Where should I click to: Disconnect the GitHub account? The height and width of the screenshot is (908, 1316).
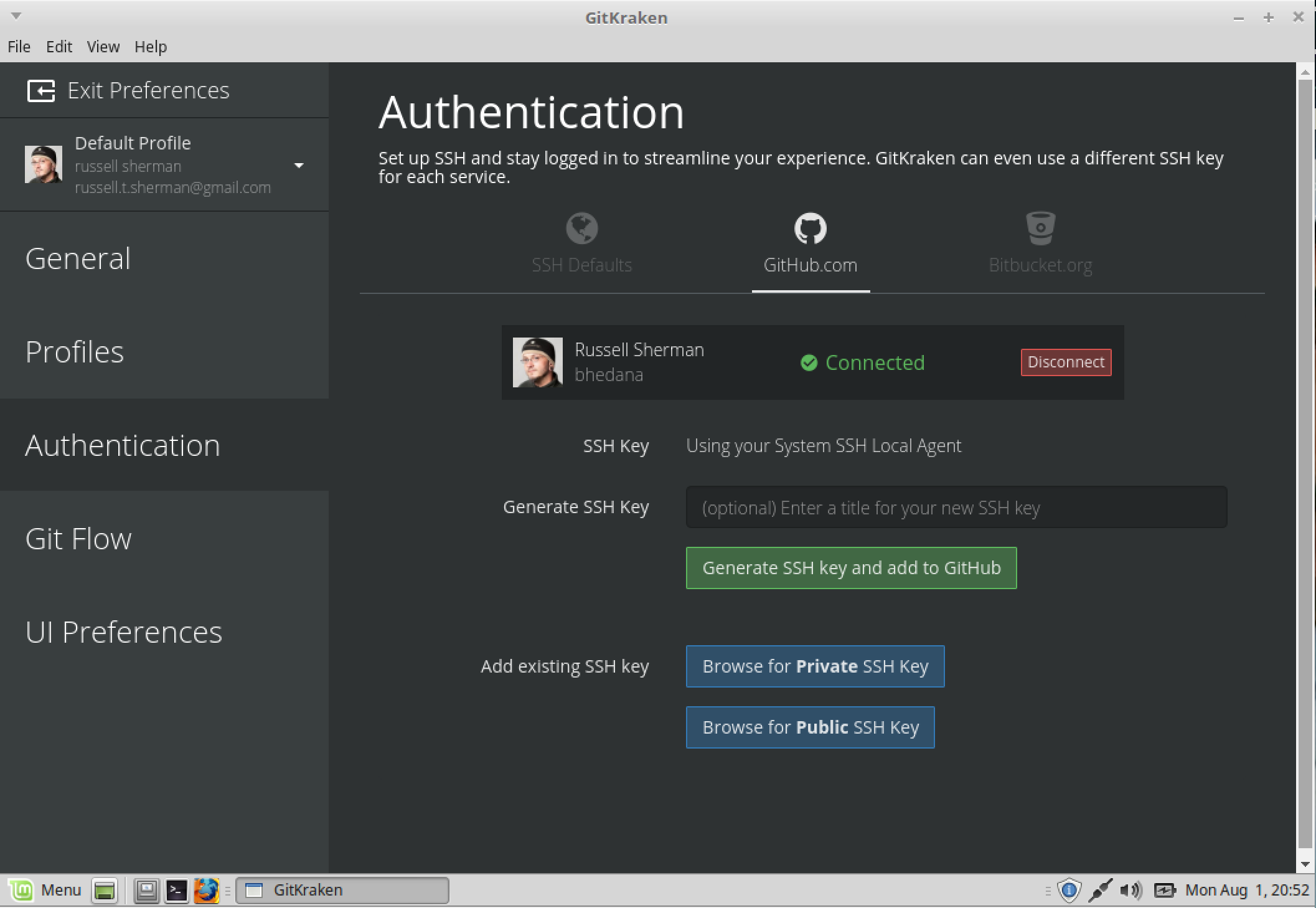tap(1066, 362)
